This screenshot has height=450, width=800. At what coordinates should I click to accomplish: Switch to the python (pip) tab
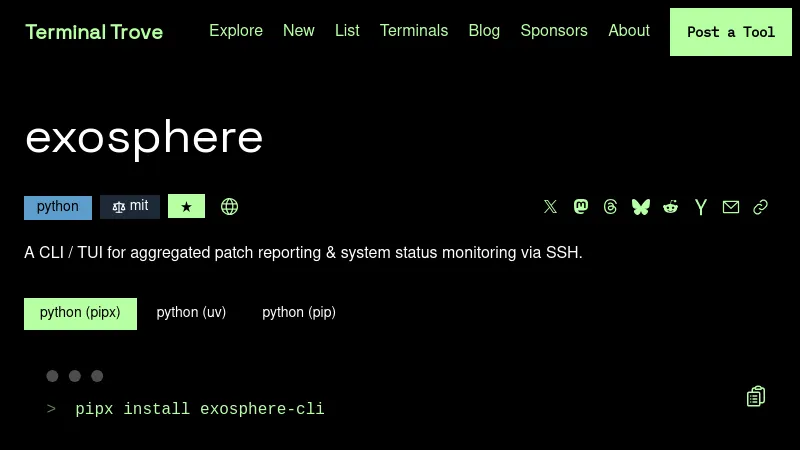pos(299,313)
